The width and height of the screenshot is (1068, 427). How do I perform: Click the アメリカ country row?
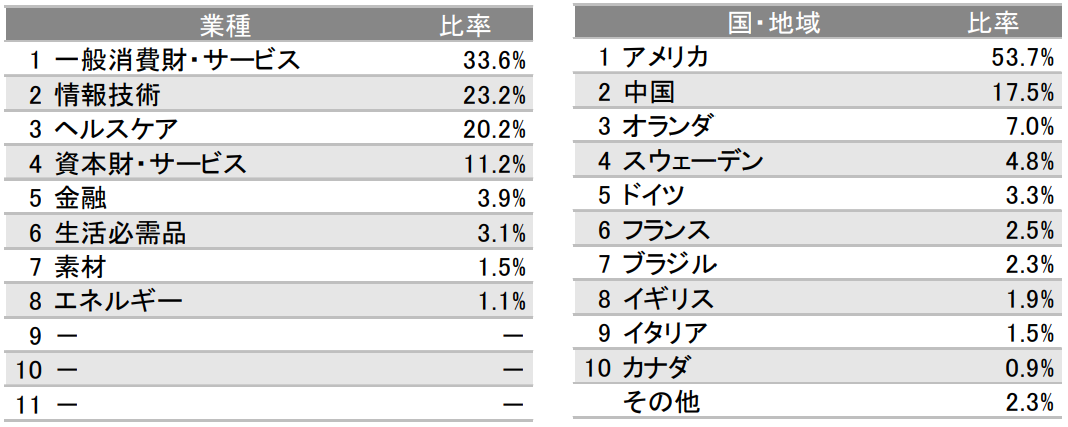coord(818,58)
